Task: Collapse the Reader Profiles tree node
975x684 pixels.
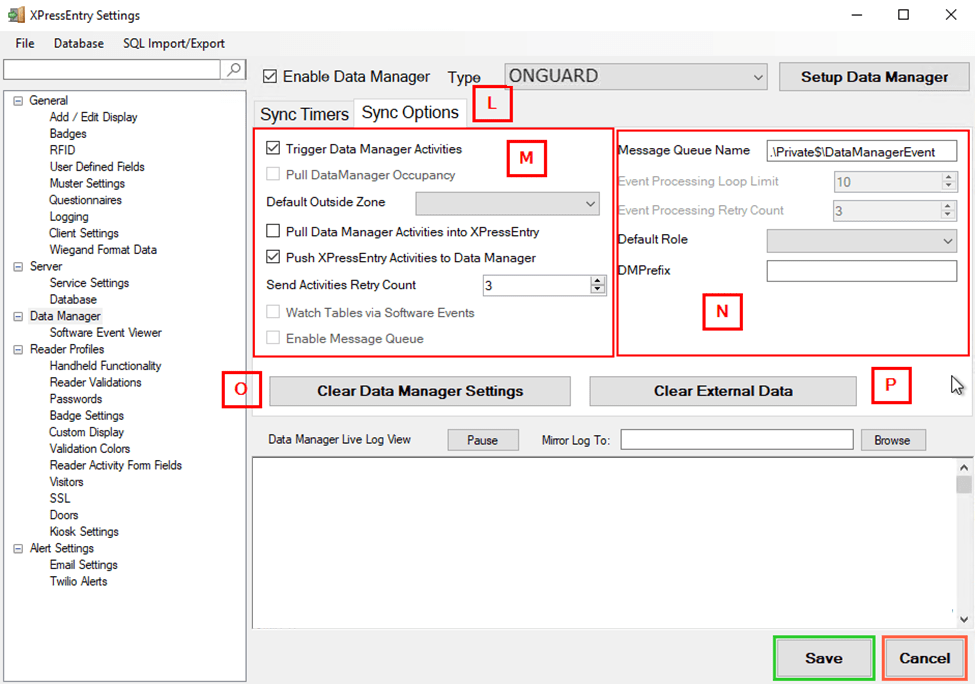Action: pyautogui.click(x=18, y=349)
